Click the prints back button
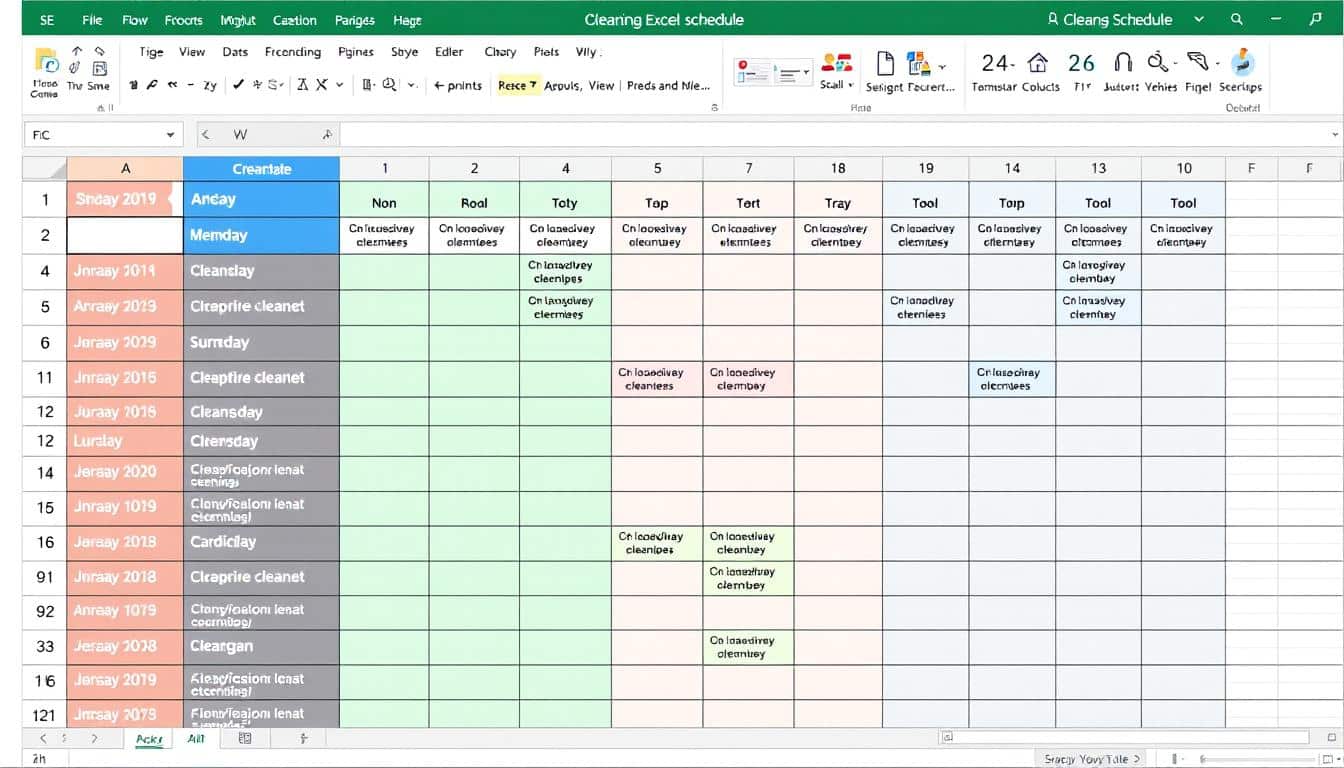1344x768 pixels. point(458,85)
